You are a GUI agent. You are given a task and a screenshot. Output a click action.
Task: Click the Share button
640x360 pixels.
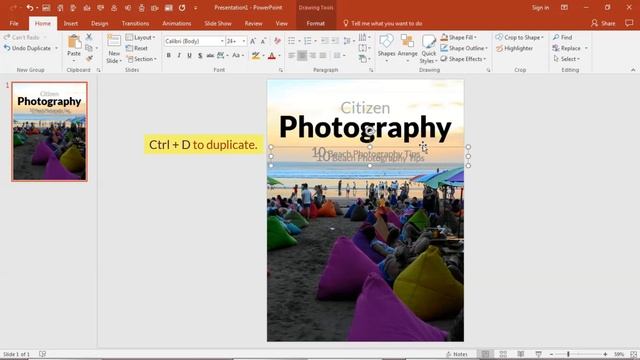click(x=603, y=23)
